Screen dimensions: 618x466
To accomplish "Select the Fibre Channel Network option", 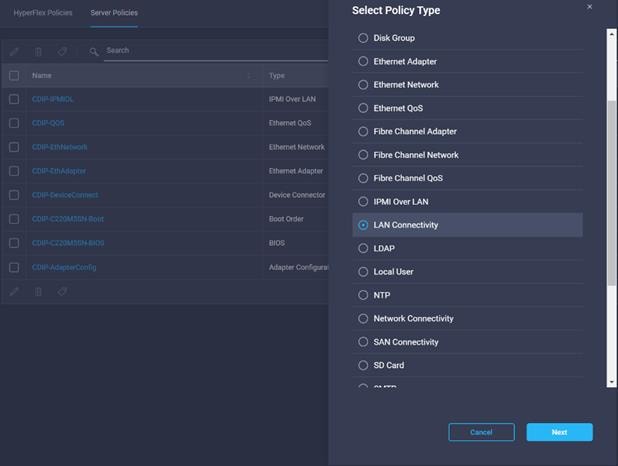I will pyautogui.click(x=363, y=155).
